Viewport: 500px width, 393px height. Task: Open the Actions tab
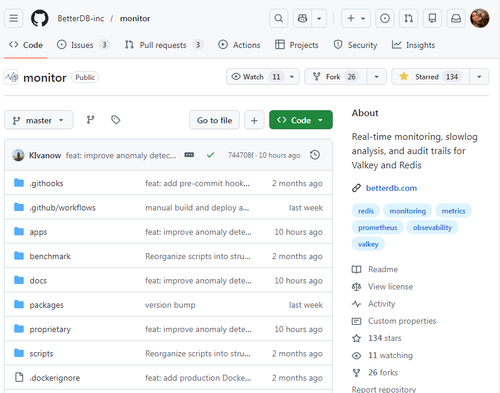(x=239, y=45)
